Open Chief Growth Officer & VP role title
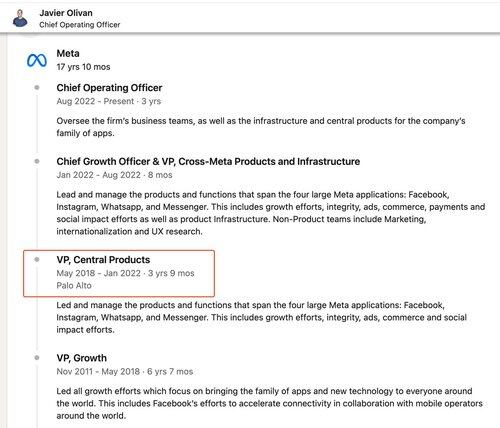The width and height of the screenshot is (500, 428). pos(208,161)
